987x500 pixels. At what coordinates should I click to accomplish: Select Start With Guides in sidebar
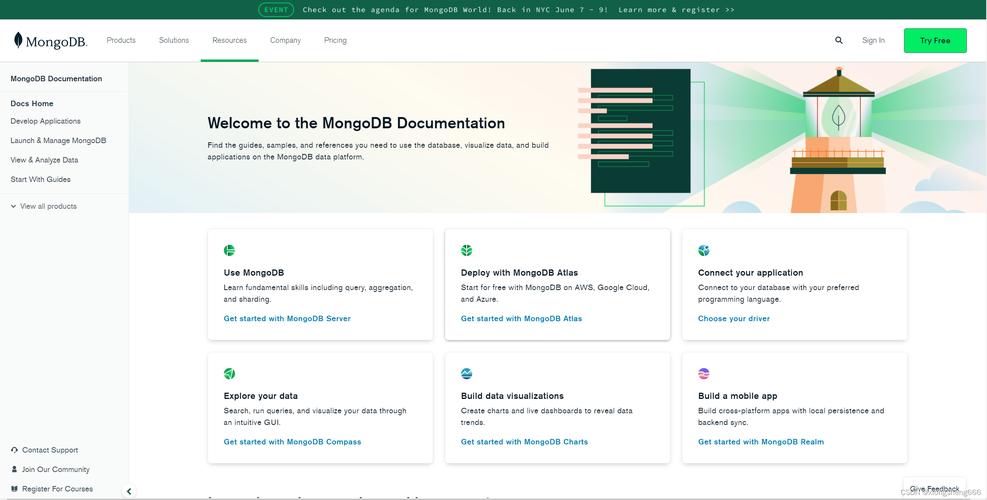click(40, 179)
